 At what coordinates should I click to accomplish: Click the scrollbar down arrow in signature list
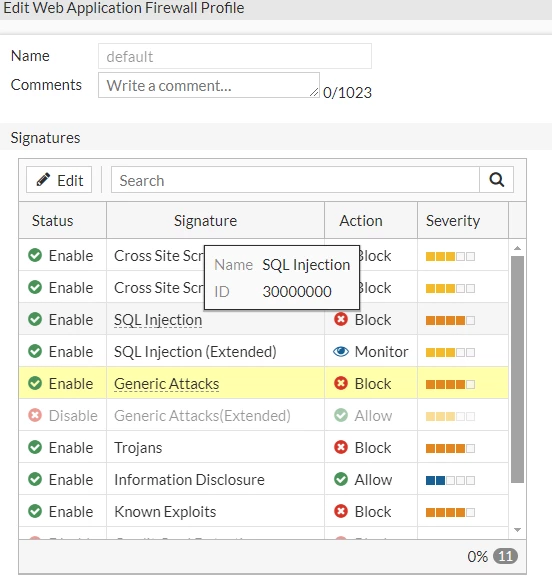point(517,530)
